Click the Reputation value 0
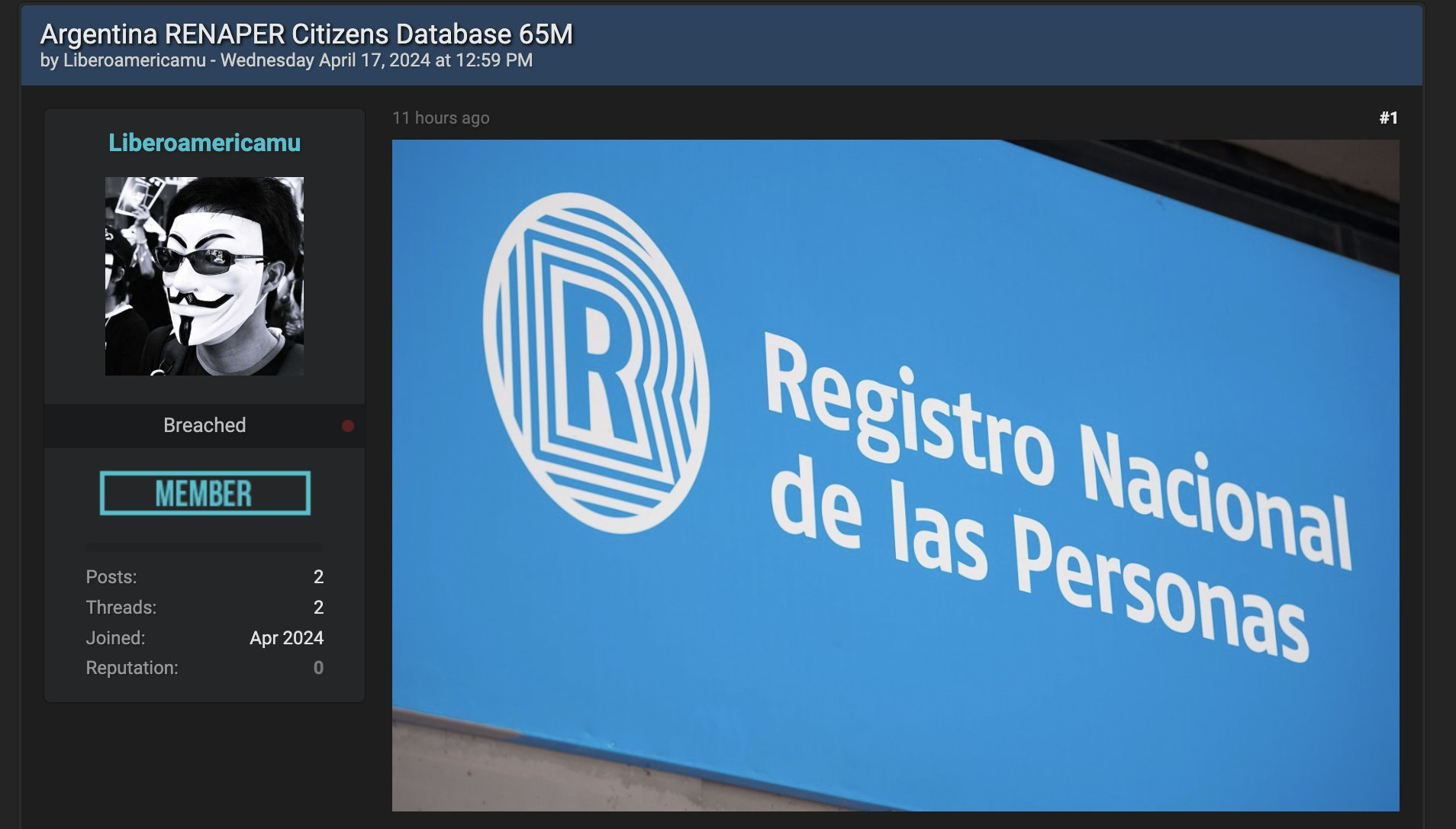1456x829 pixels. click(318, 668)
